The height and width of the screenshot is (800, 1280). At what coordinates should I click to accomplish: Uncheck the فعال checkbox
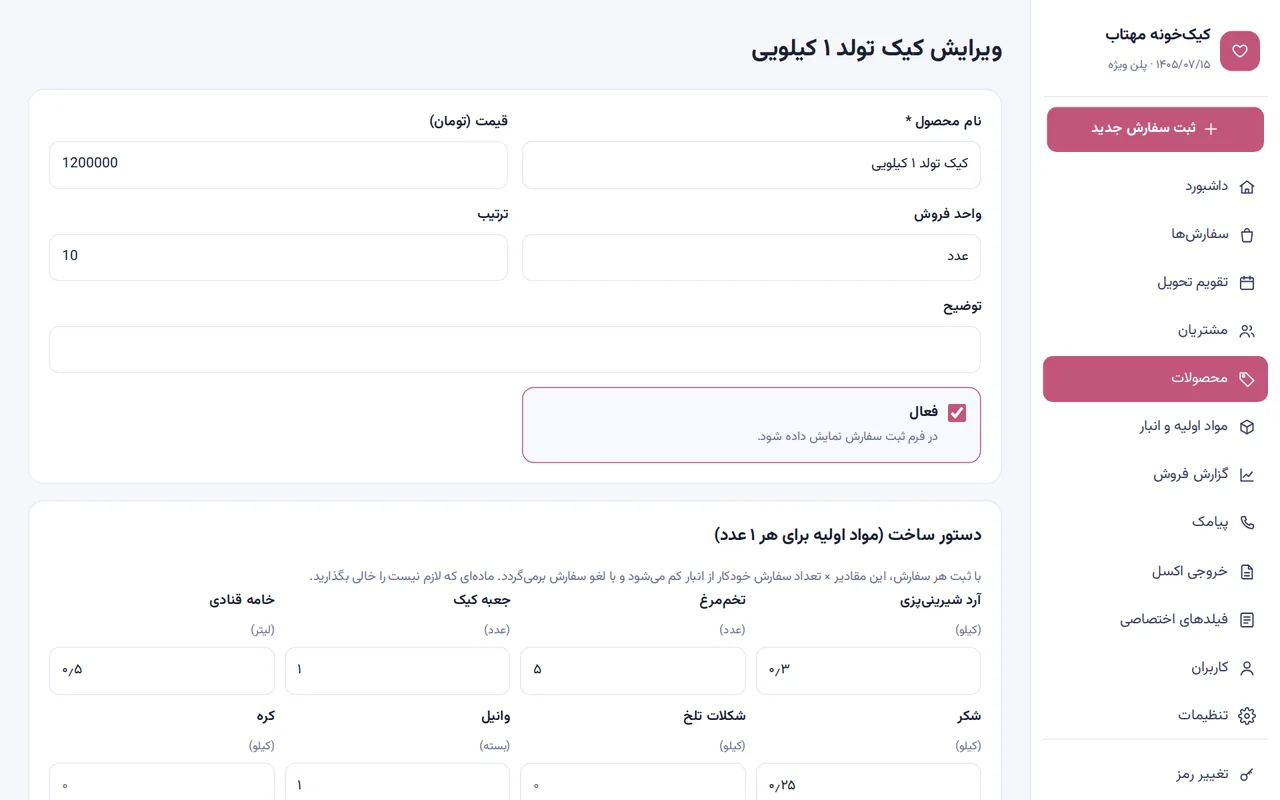point(957,413)
